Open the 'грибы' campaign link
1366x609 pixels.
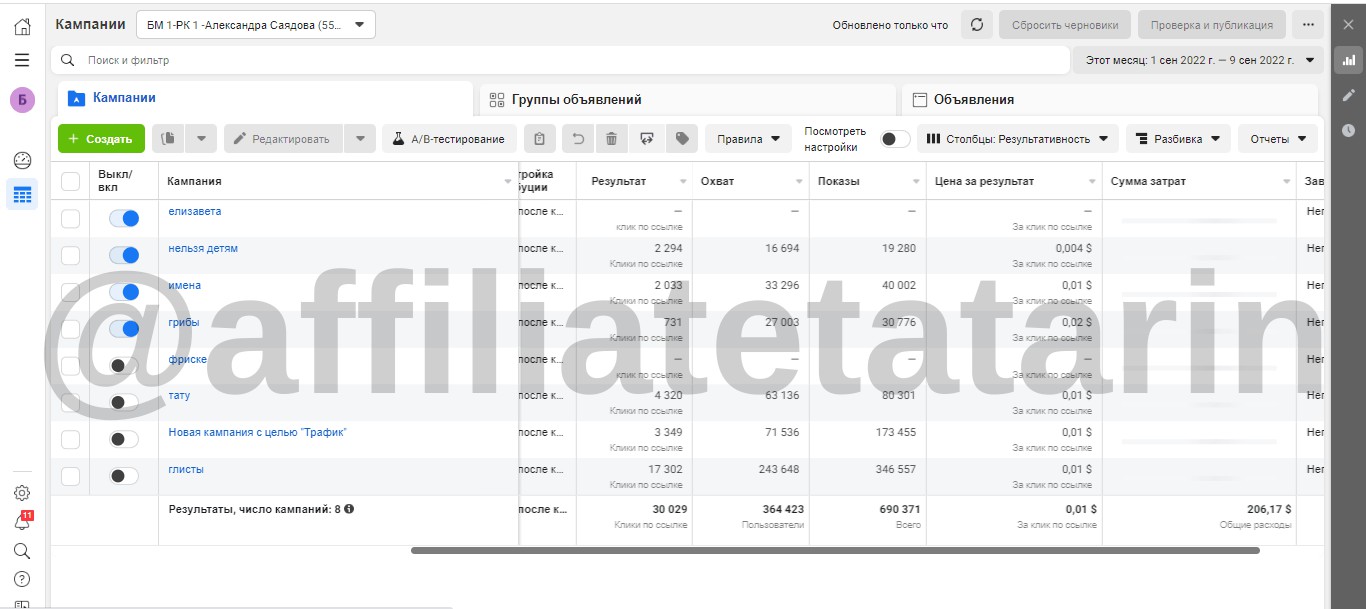[184, 322]
